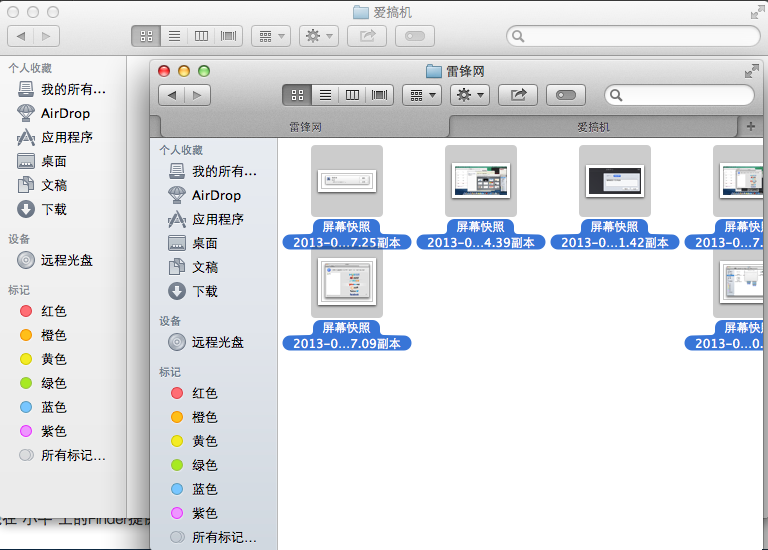Open 应用程序 in 雷锋网 window sidebar
Viewport: 768px width, 550px height.
206,219
